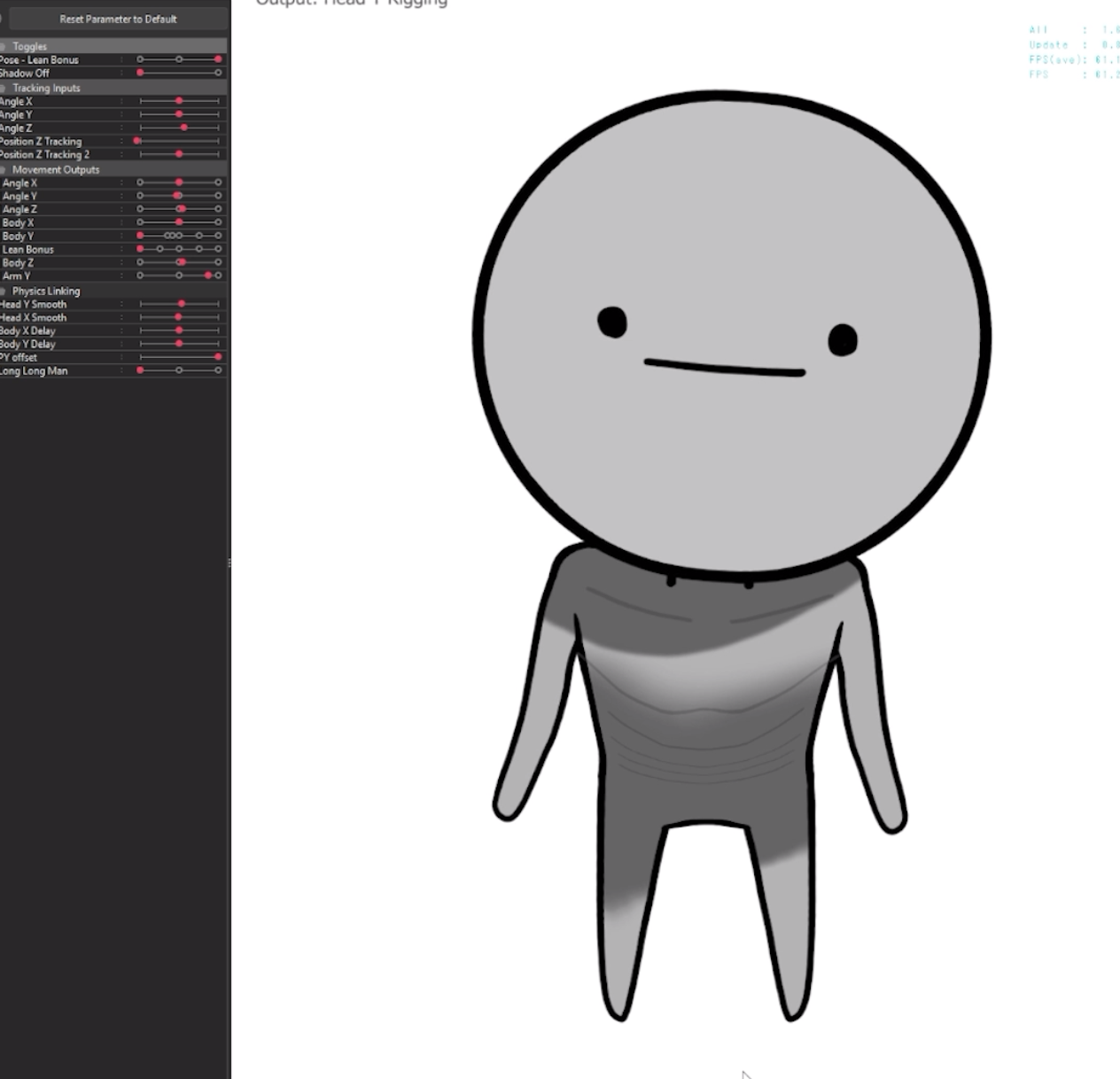Viewport: 1120px width, 1079px height.
Task: Click the parameter panel scrollbar
Action: [x=229, y=561]
